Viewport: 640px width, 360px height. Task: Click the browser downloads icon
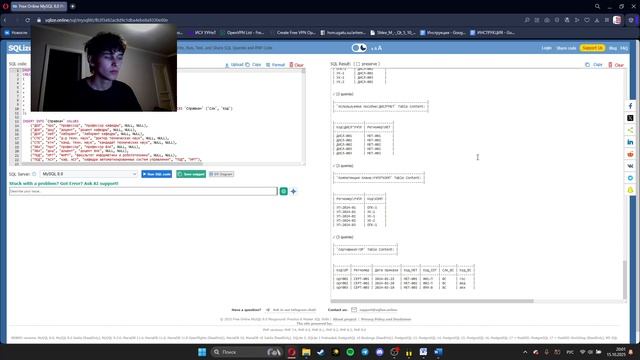pos(597,20)
